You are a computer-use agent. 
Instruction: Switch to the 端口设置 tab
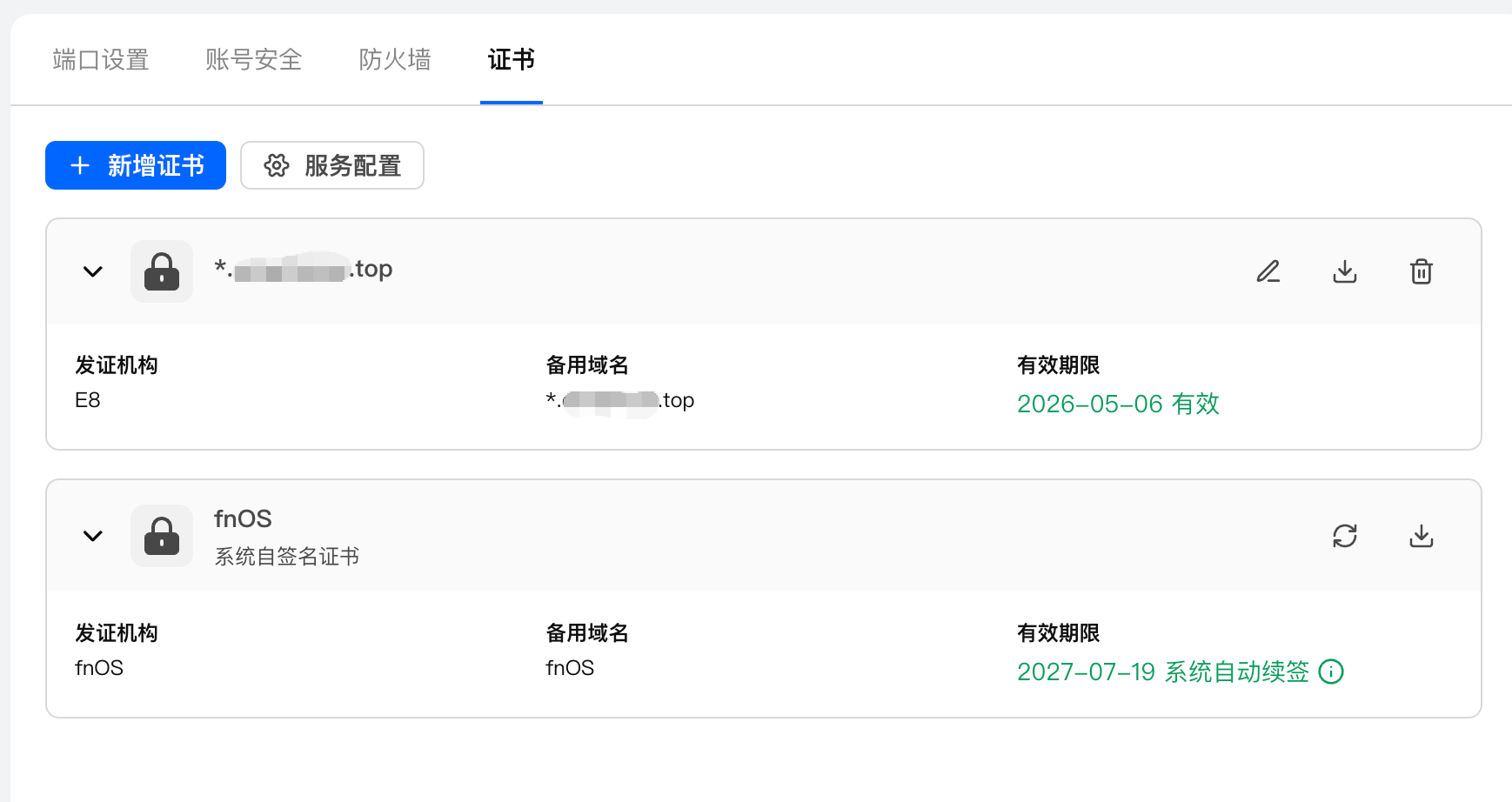[x=101, y=59]
